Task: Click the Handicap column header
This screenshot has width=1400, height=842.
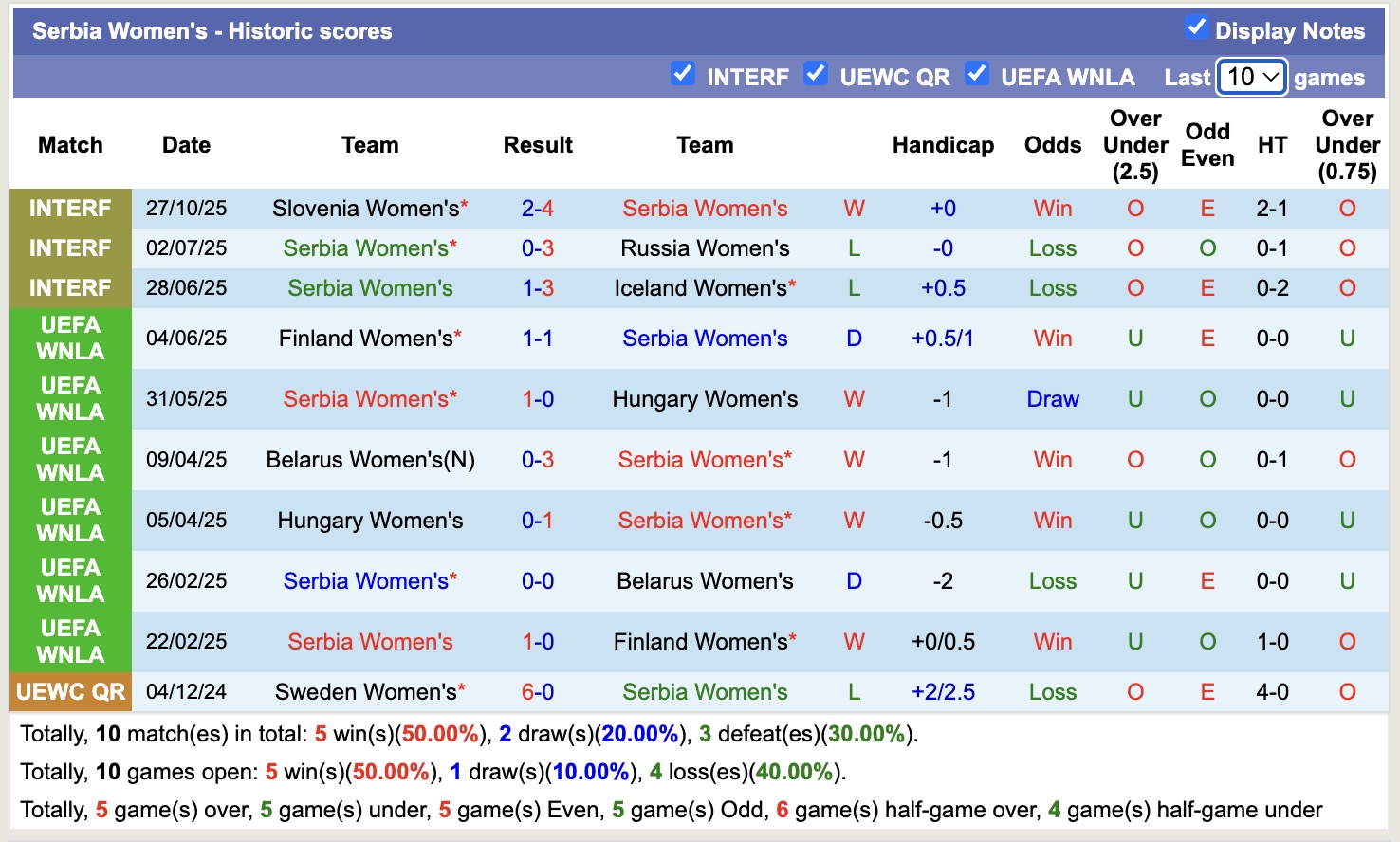Action: pyautogui.click(x=943, y=145)
